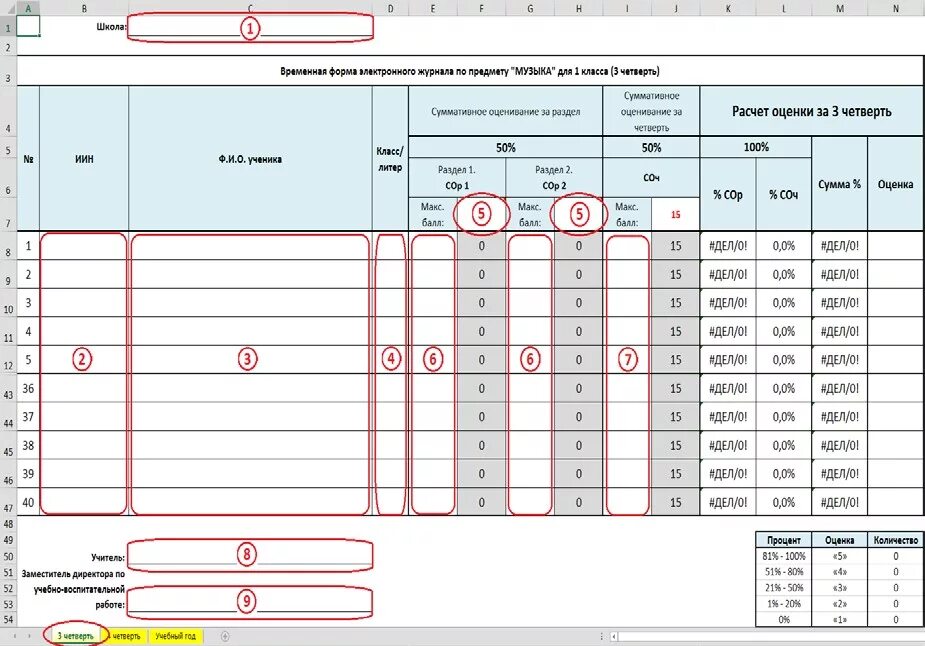Screen dimensions: 925x646
Task: Click the grade "«2»" cell
Action: click(x=839, y=604)
